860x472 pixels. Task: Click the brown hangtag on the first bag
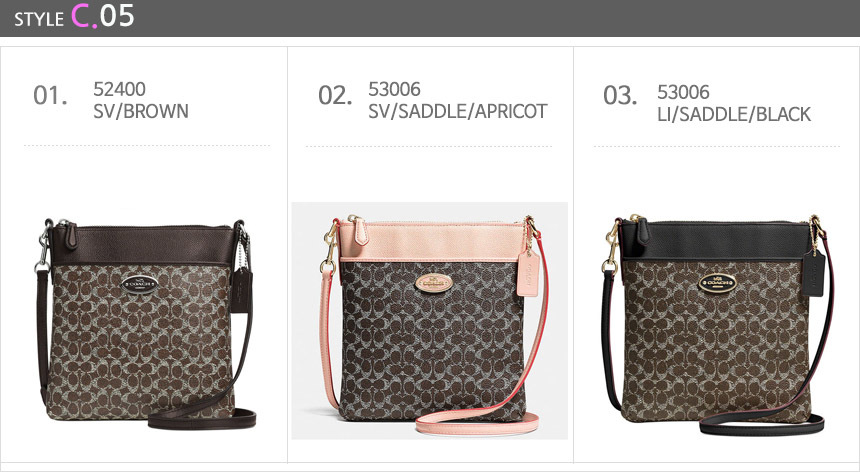click(x=241, y=290)
